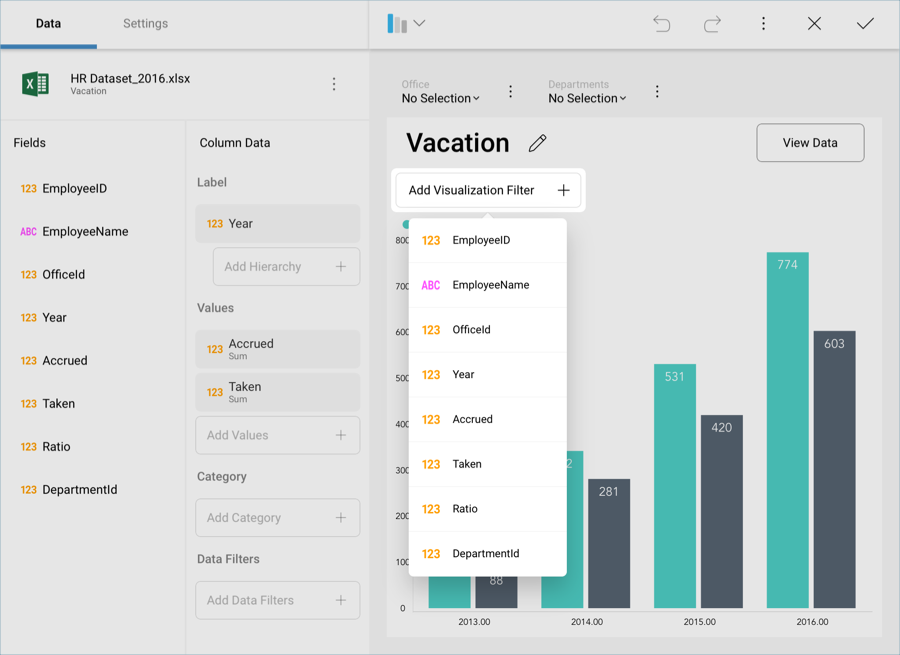Click the pencil icon next to Vacation title
The image size is (900, 655).
tap(538, 143)
